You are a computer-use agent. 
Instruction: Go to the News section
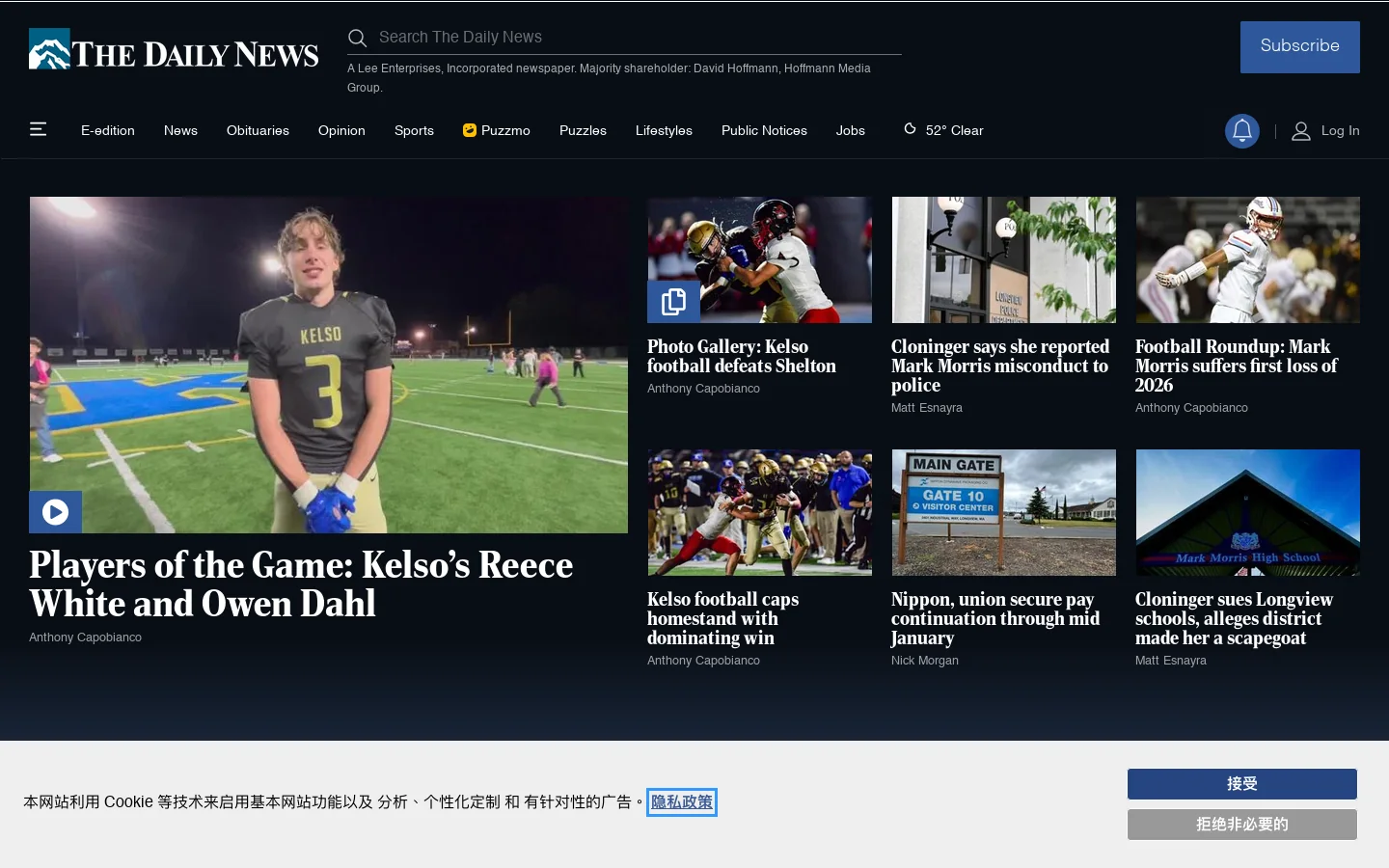click(x=180, y=130)
